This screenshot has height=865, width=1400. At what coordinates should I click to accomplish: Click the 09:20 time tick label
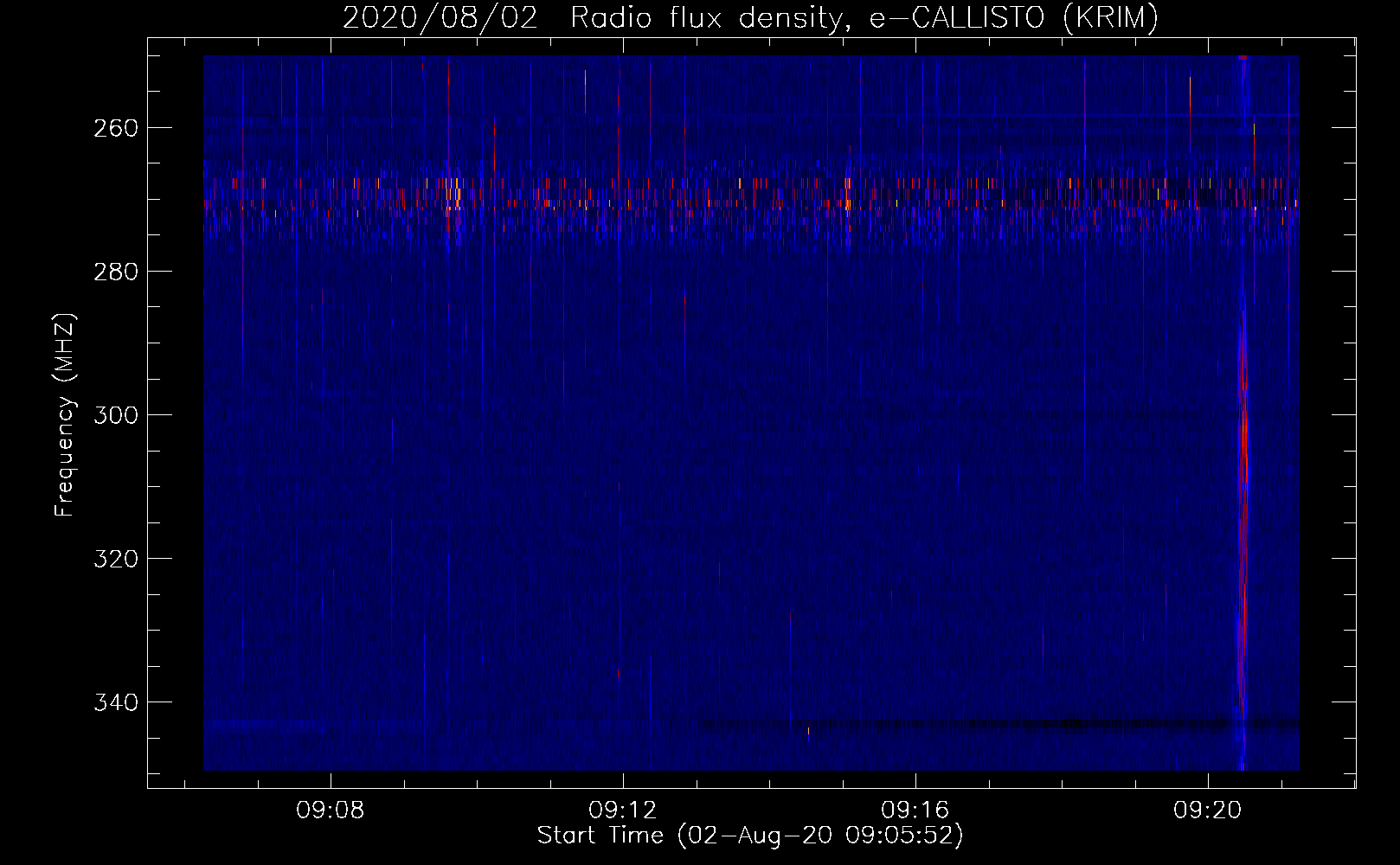coord(1208,811)
